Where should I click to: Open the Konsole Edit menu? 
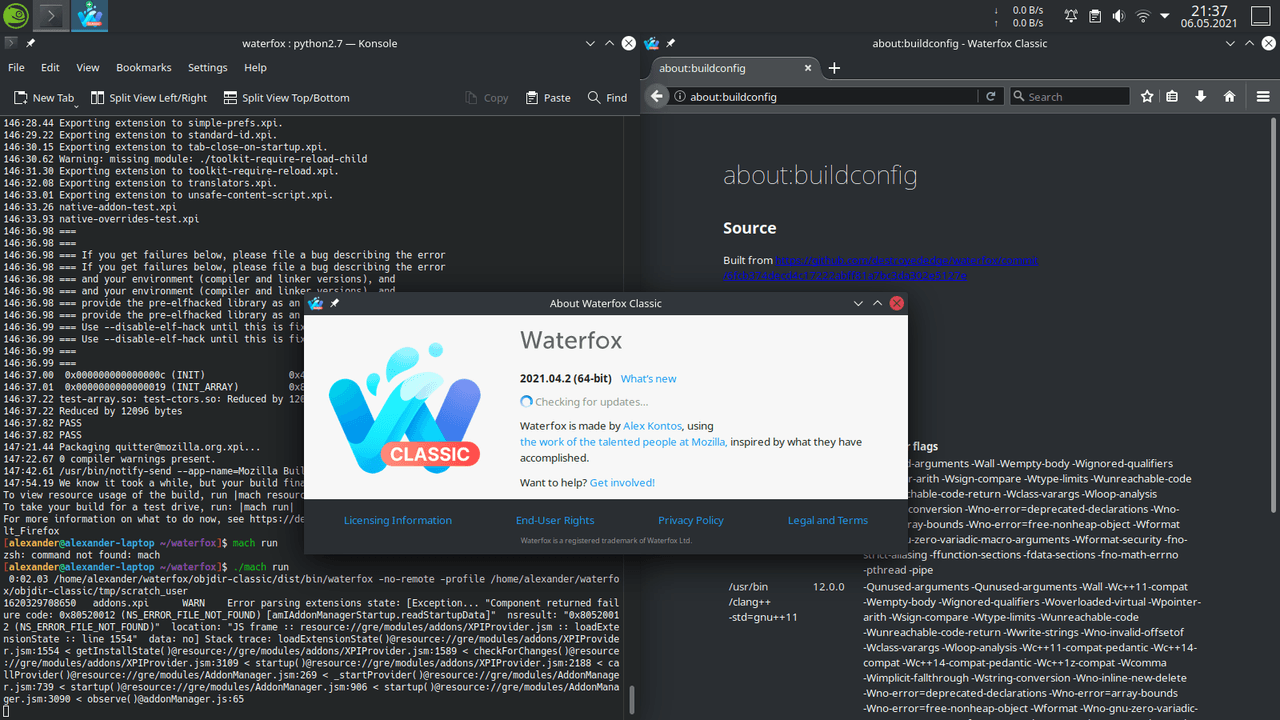click(x=50, y=67)
